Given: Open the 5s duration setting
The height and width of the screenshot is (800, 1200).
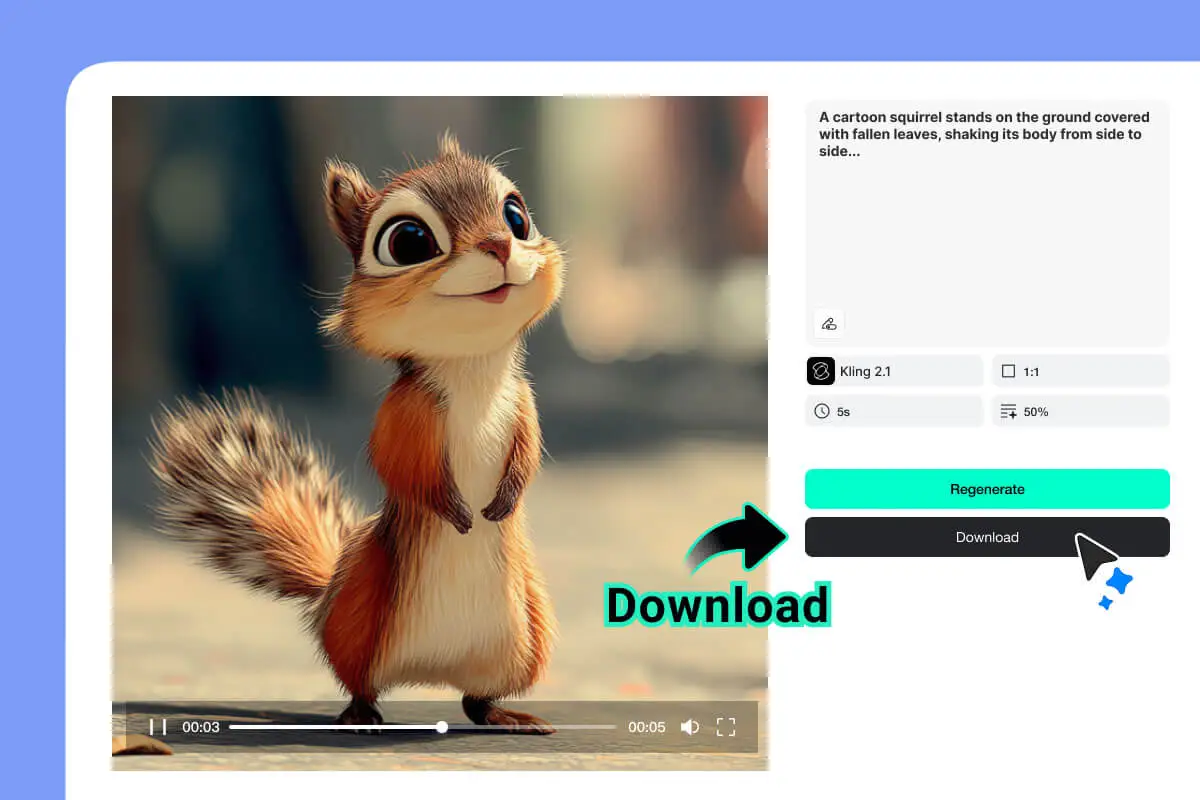Looking at the screenshot, I should [x=893, y=411].
